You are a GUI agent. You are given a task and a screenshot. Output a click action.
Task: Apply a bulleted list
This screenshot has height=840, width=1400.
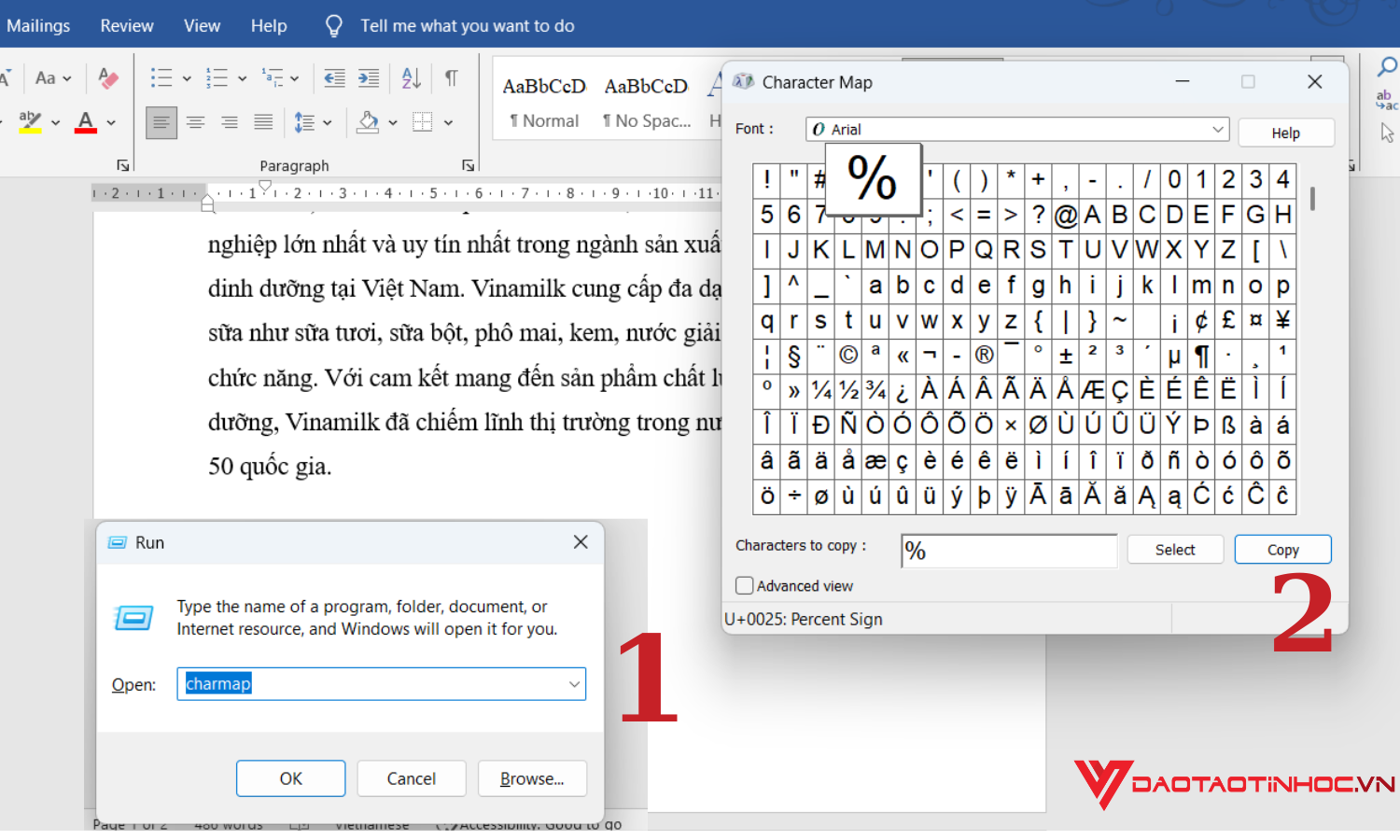click(x=161, y=78)
